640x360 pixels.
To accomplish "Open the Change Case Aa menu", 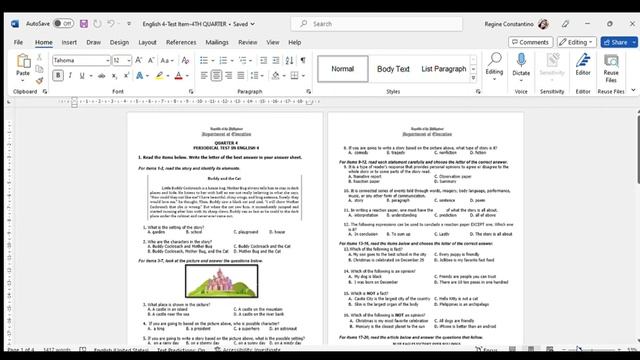I will tap(167, 60).
